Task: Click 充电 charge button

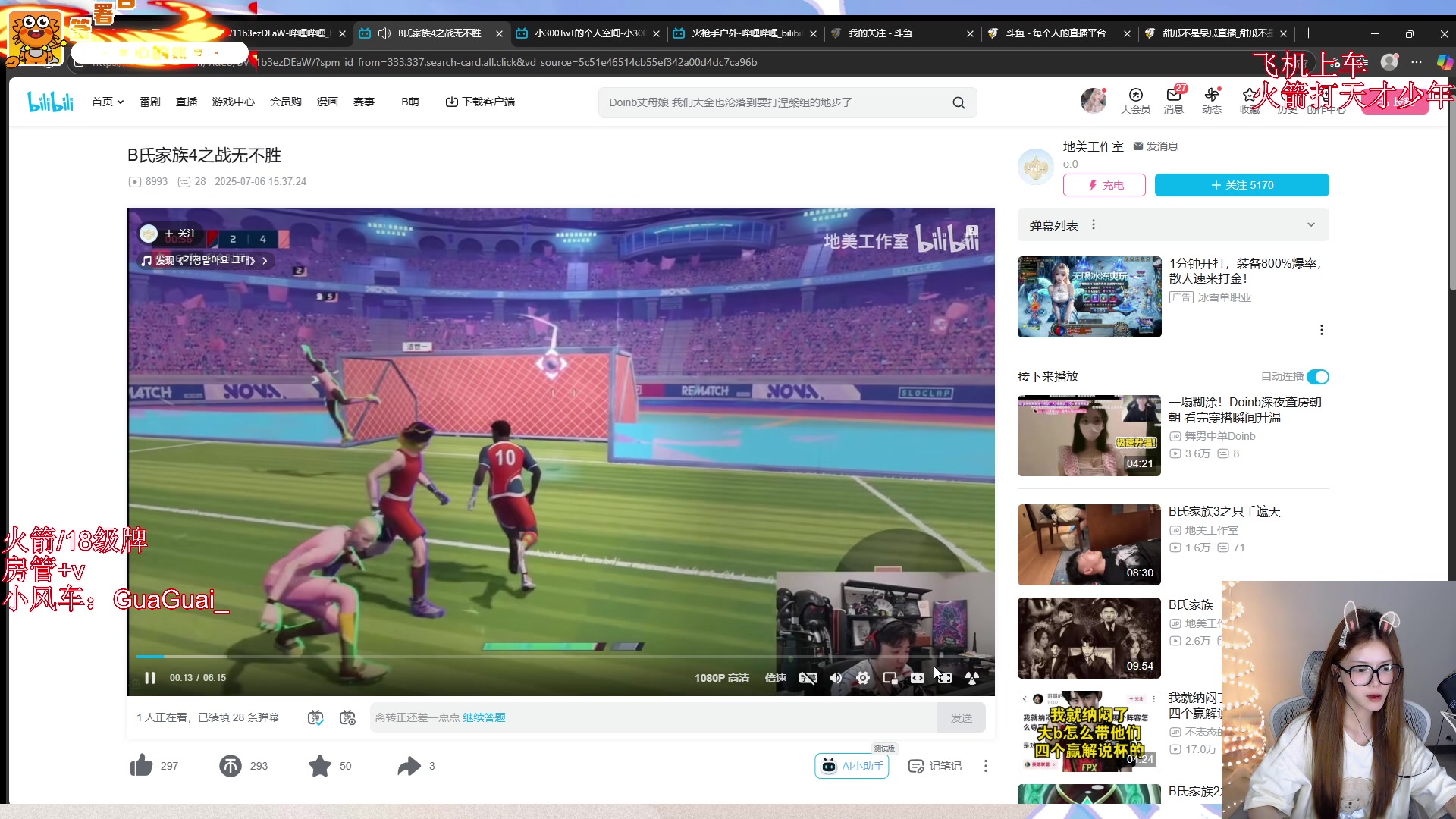Action: [x=1104, y=185]
